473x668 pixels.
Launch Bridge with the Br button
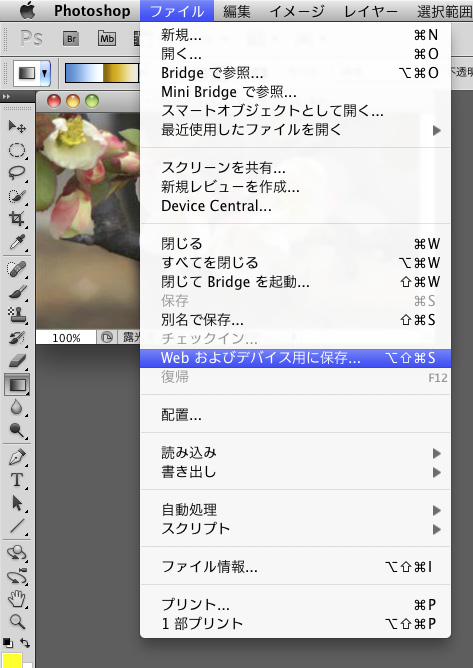pyautogui.click(x=72, y=39)
